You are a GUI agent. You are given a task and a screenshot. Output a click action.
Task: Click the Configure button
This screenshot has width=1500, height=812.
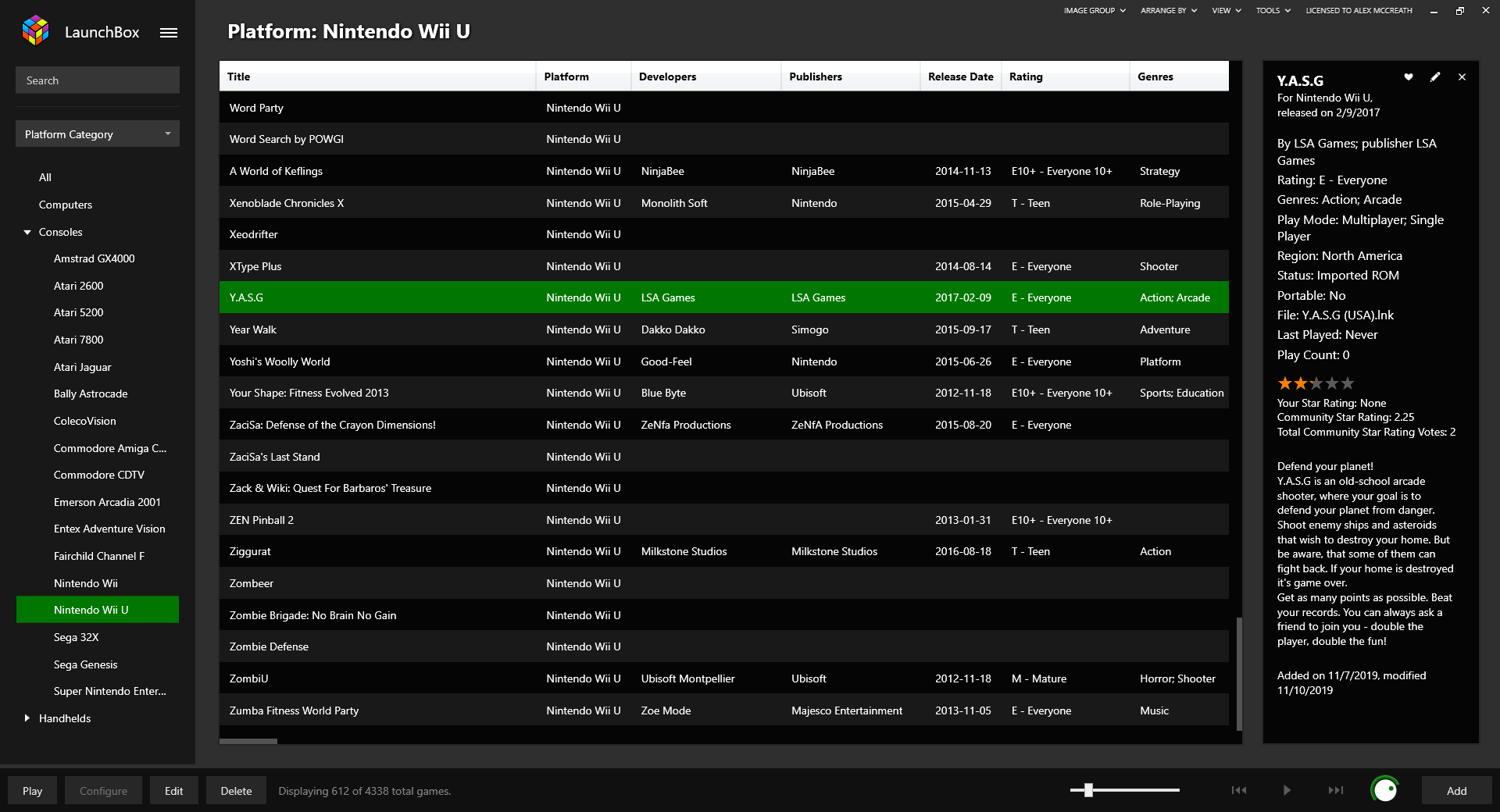(103, 790)
